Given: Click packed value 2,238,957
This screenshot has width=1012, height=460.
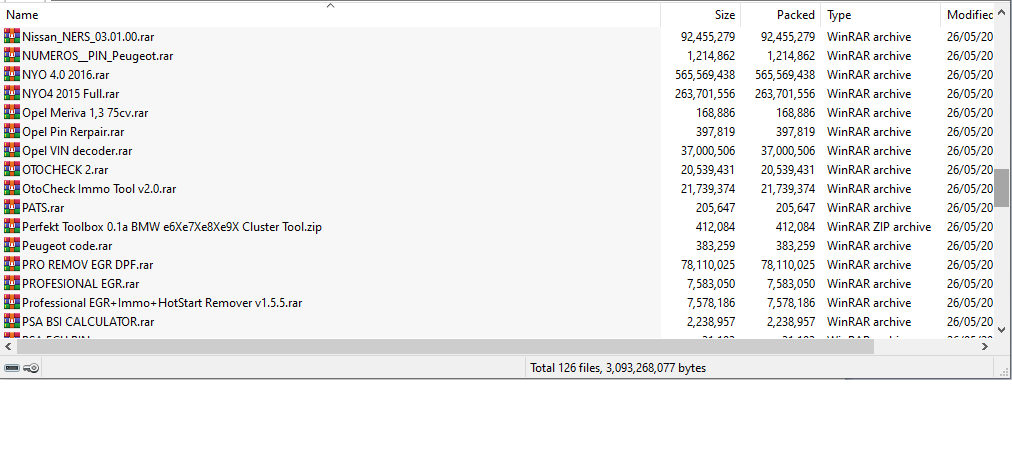Looking at the screenshot, I should click(791, 322).
